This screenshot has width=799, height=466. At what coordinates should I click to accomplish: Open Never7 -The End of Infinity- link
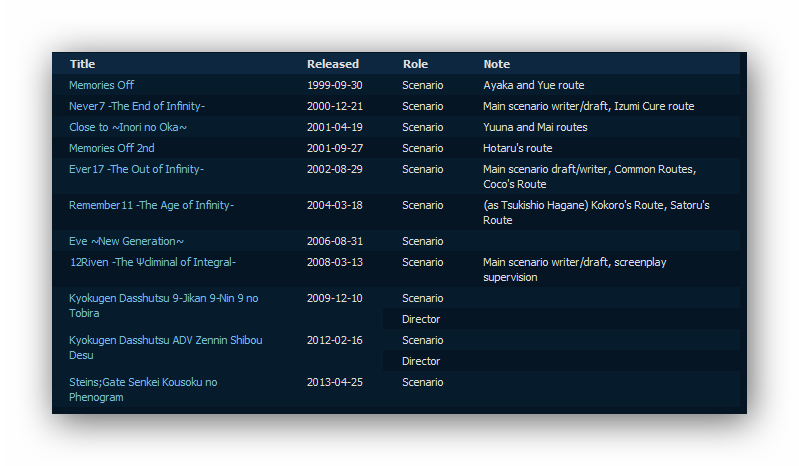pyautogui.click(x=137, y=106)
